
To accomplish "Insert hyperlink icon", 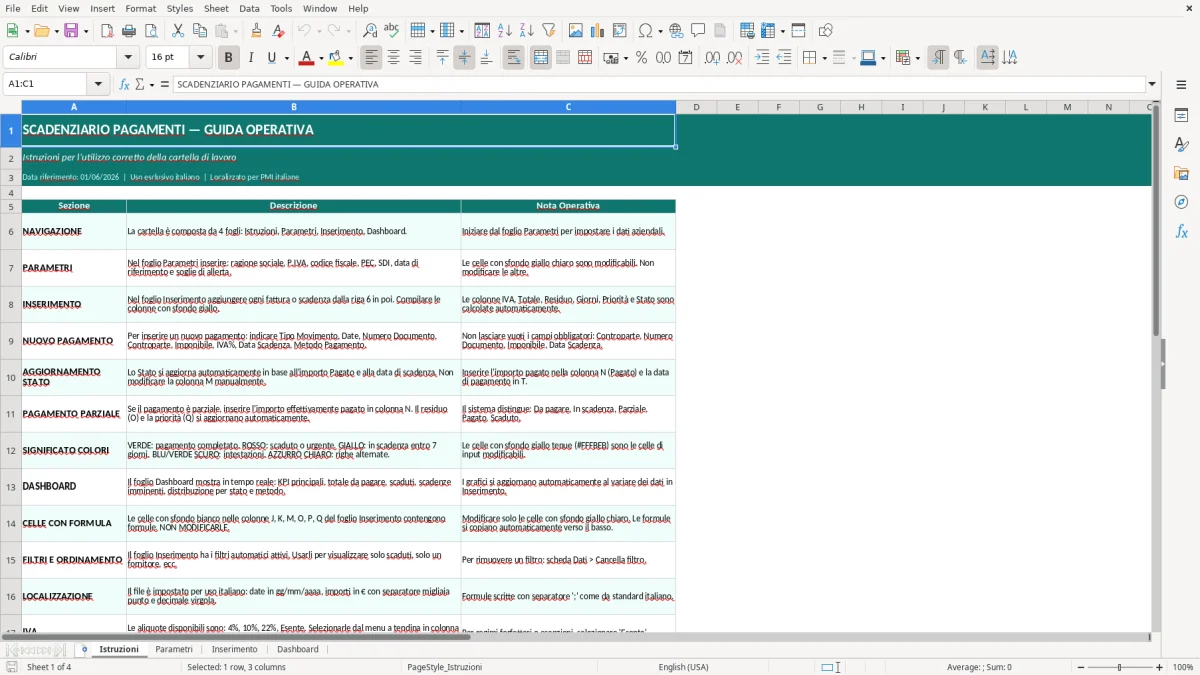I will point(676,31).
